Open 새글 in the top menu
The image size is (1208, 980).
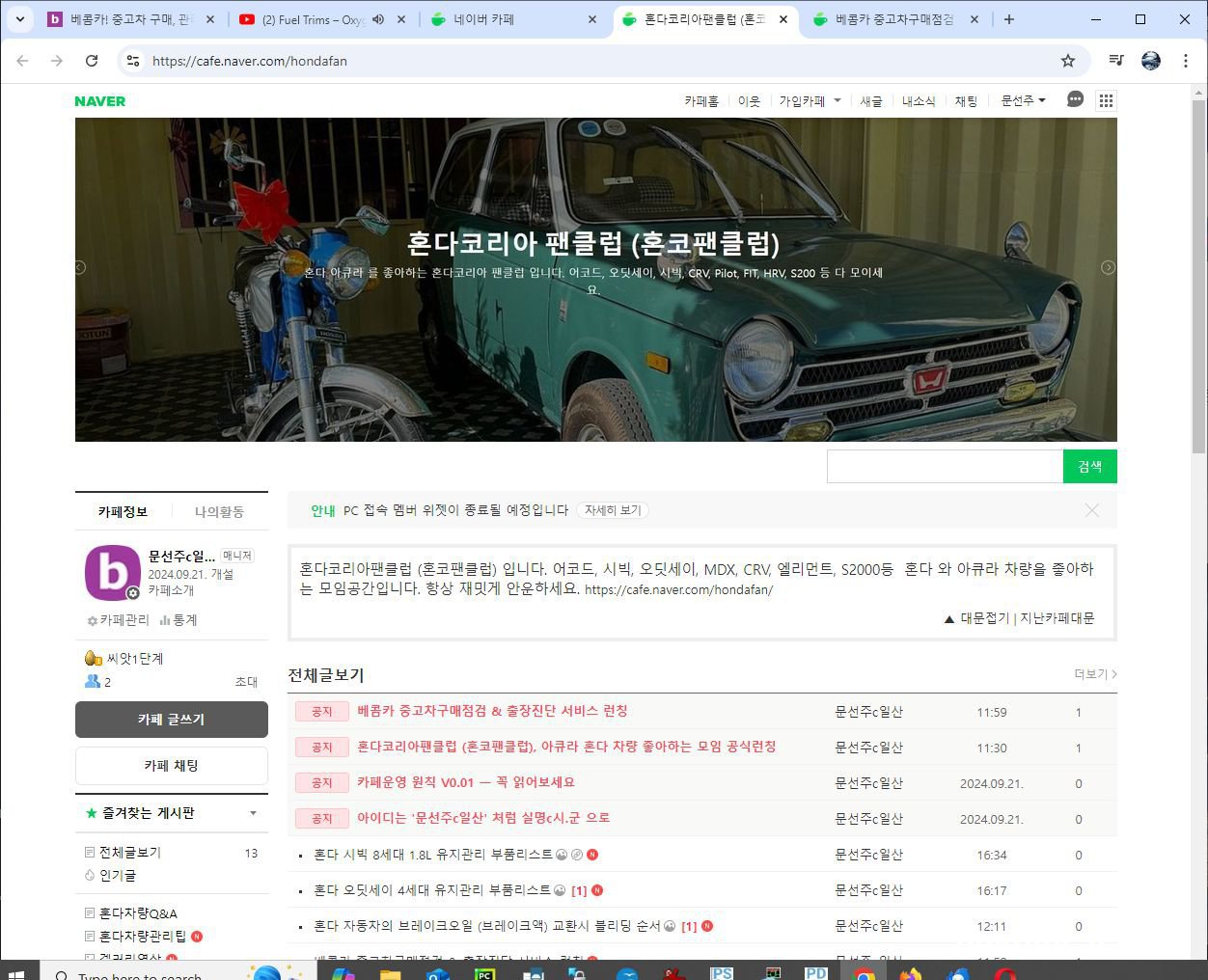[x=871, y=100]
